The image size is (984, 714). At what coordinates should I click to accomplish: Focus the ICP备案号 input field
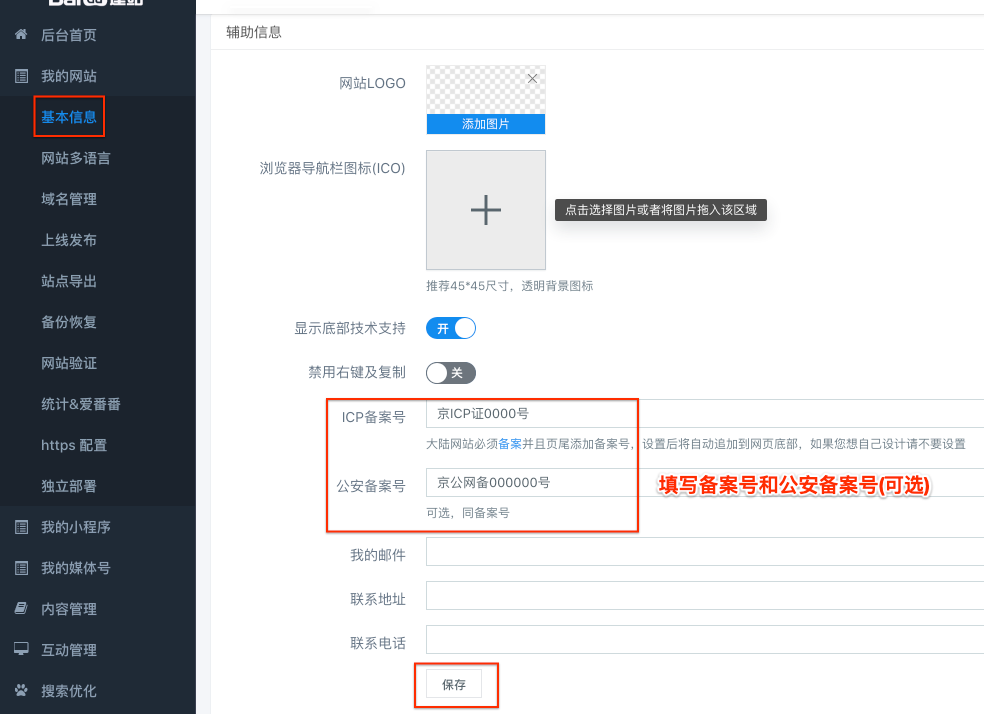[705, 413]
